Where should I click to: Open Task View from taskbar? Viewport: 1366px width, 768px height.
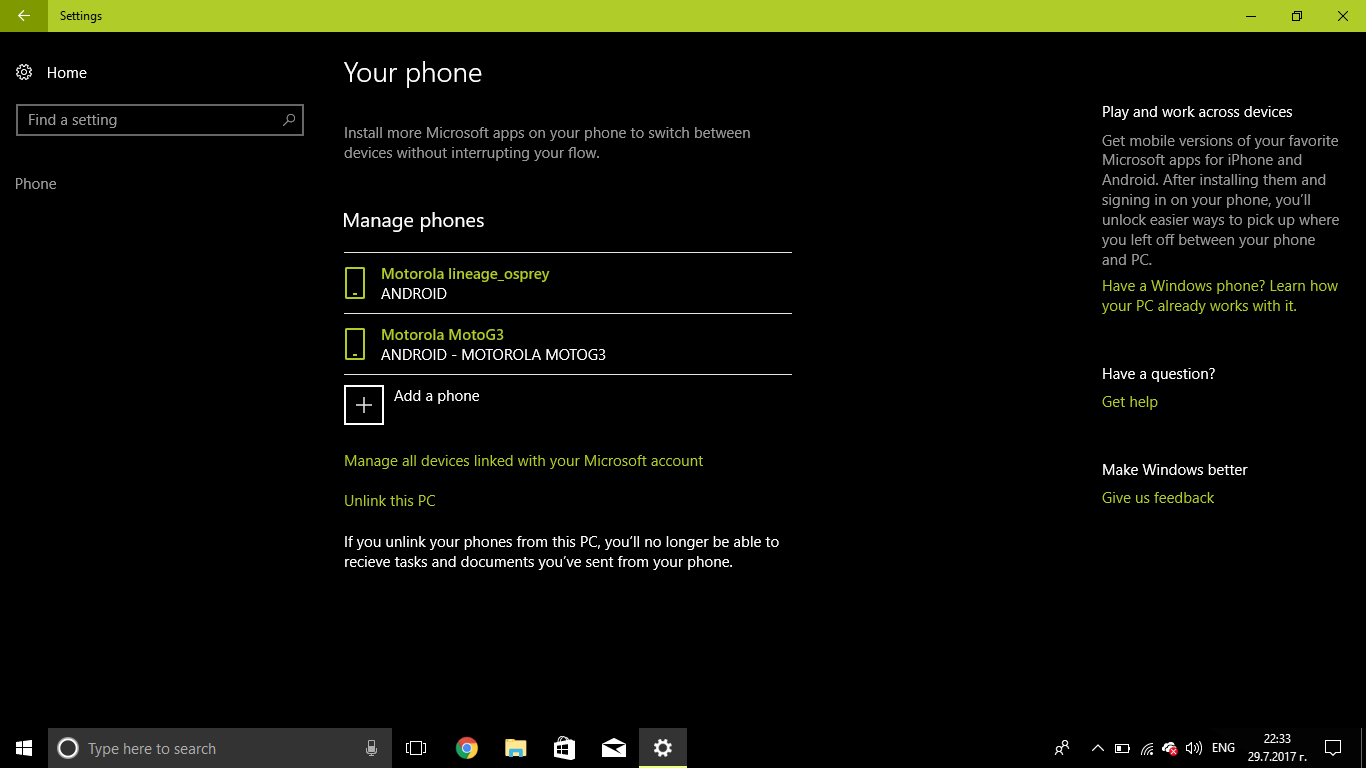(416, 748)
